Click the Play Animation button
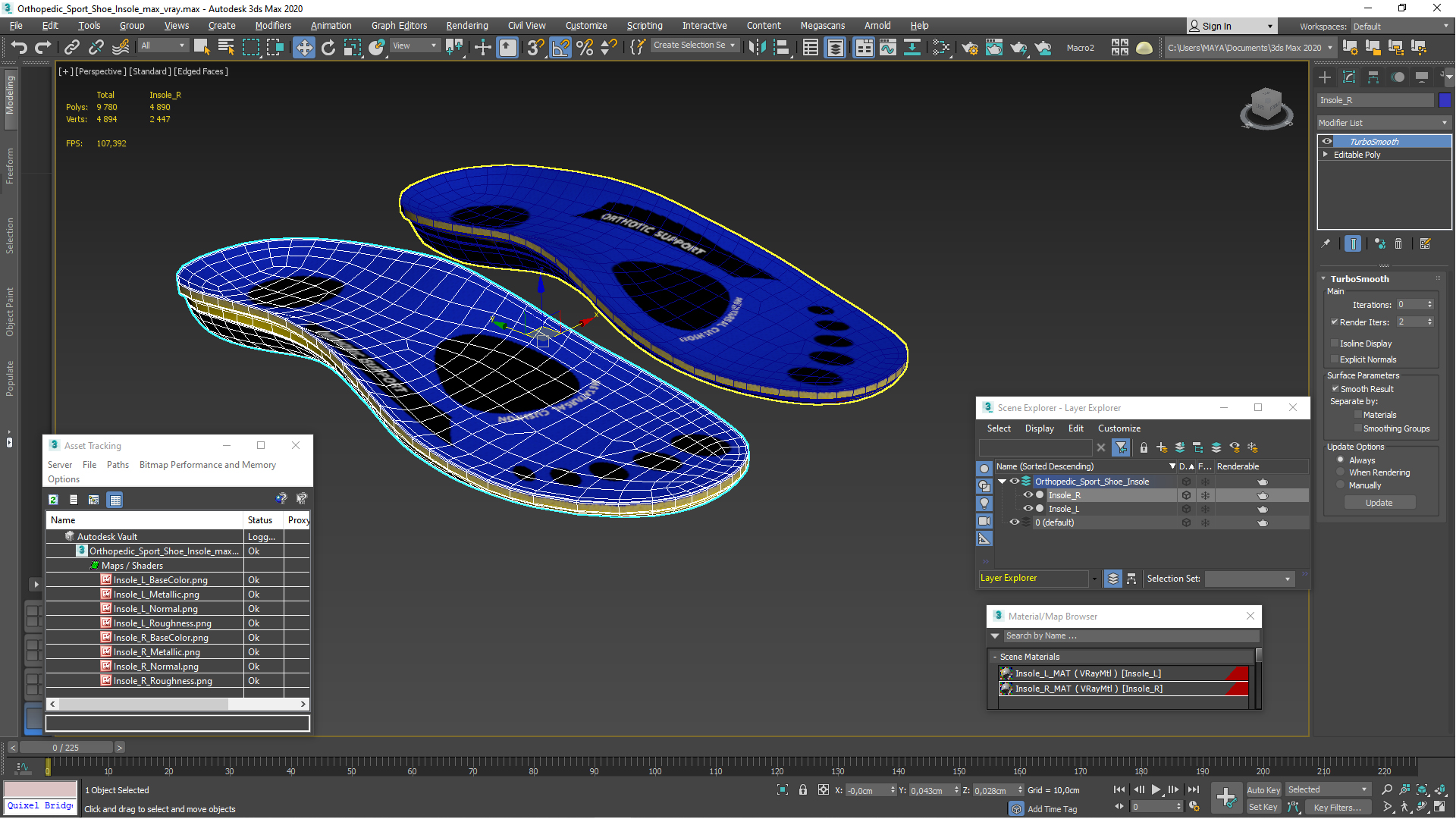1456x819 pixels. (1156, 789)
